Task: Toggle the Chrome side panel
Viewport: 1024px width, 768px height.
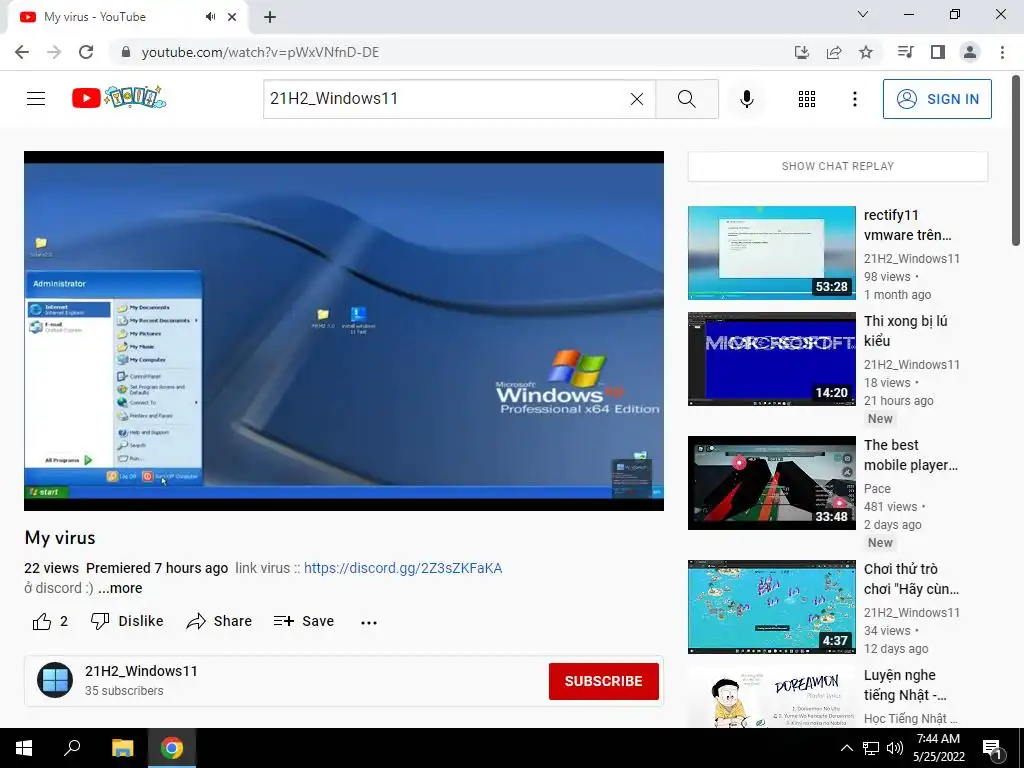Action: click(x=938, y=52)
